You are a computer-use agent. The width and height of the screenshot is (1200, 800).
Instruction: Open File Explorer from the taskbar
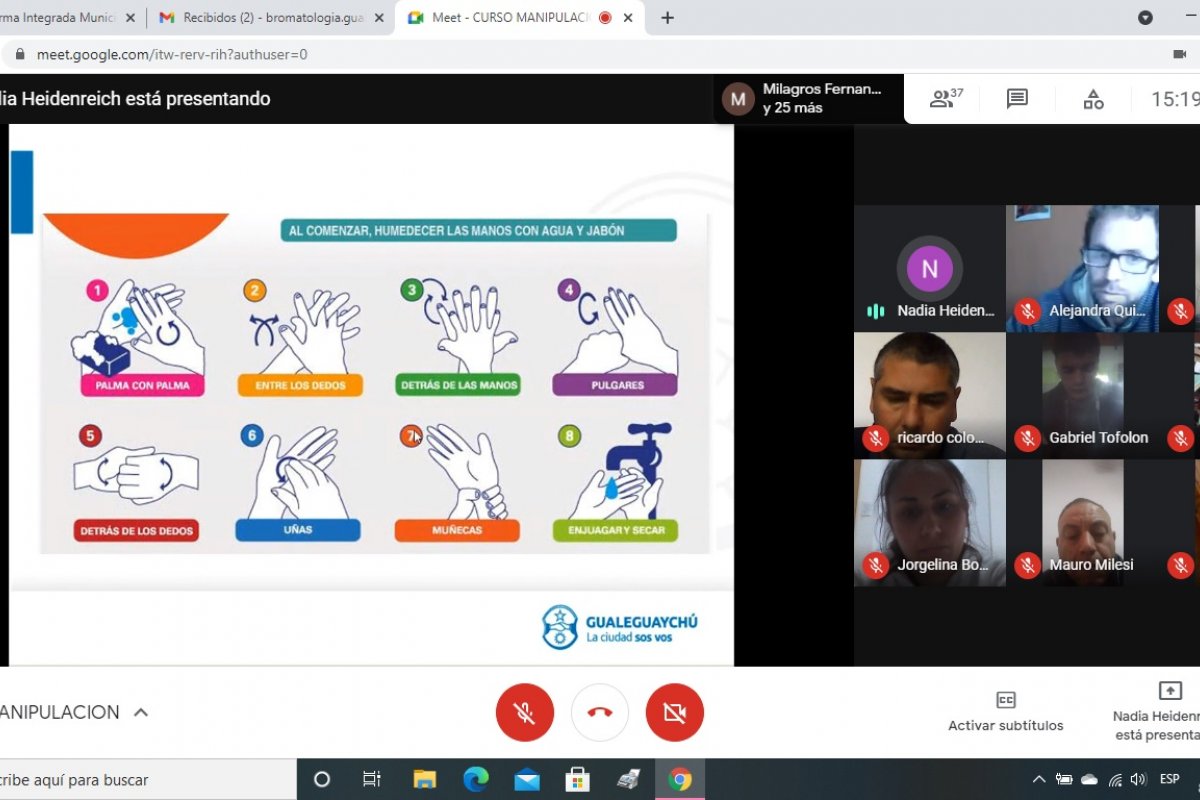(x=425, y=780)
